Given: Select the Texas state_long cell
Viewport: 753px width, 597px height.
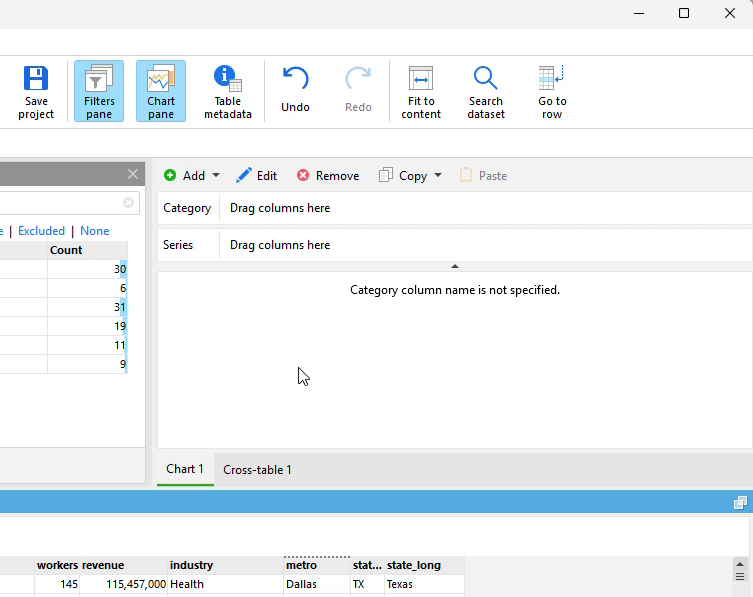Looking at the screenshot, I should pos(424,584).
